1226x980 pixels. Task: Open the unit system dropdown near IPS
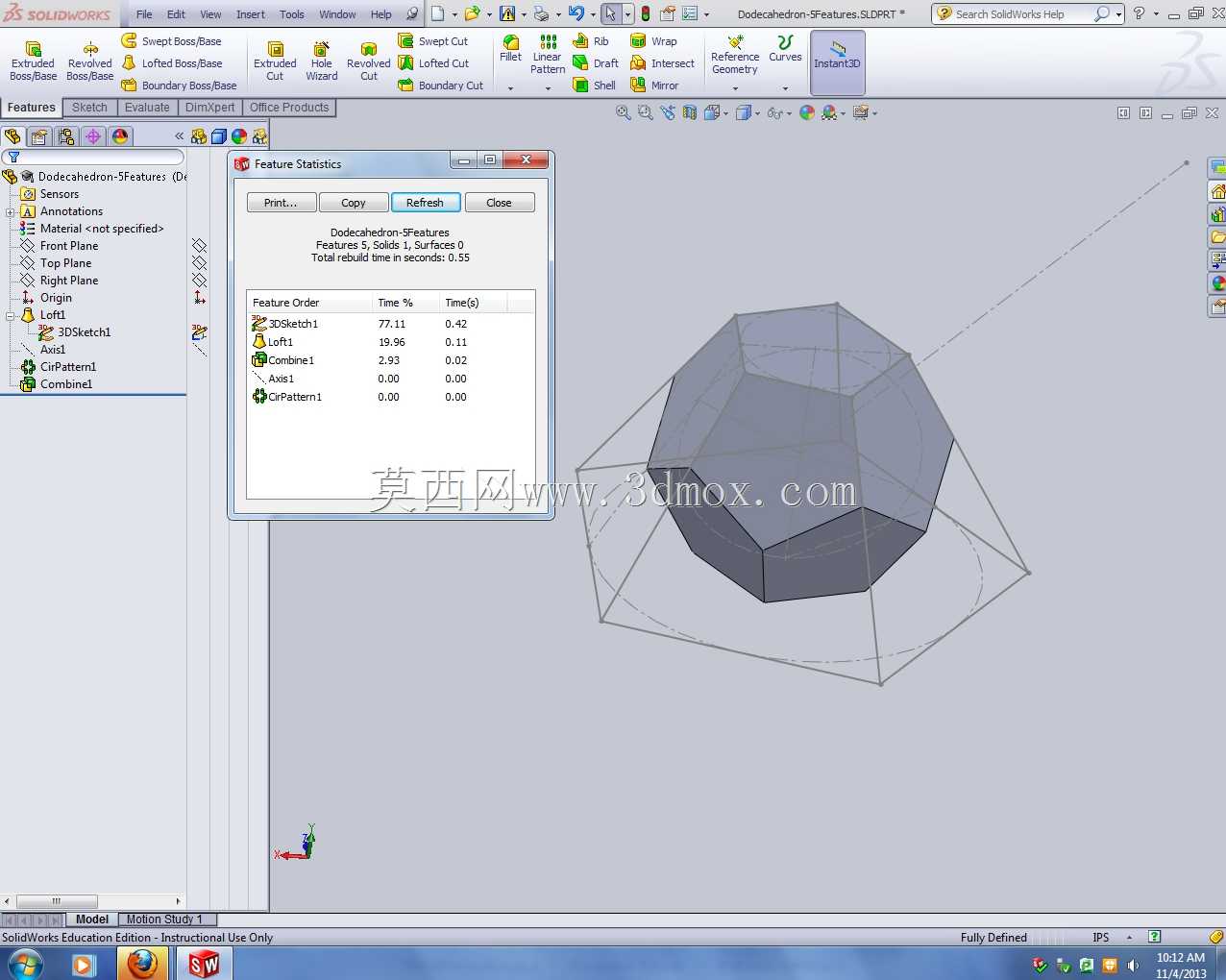point(1129,938)
